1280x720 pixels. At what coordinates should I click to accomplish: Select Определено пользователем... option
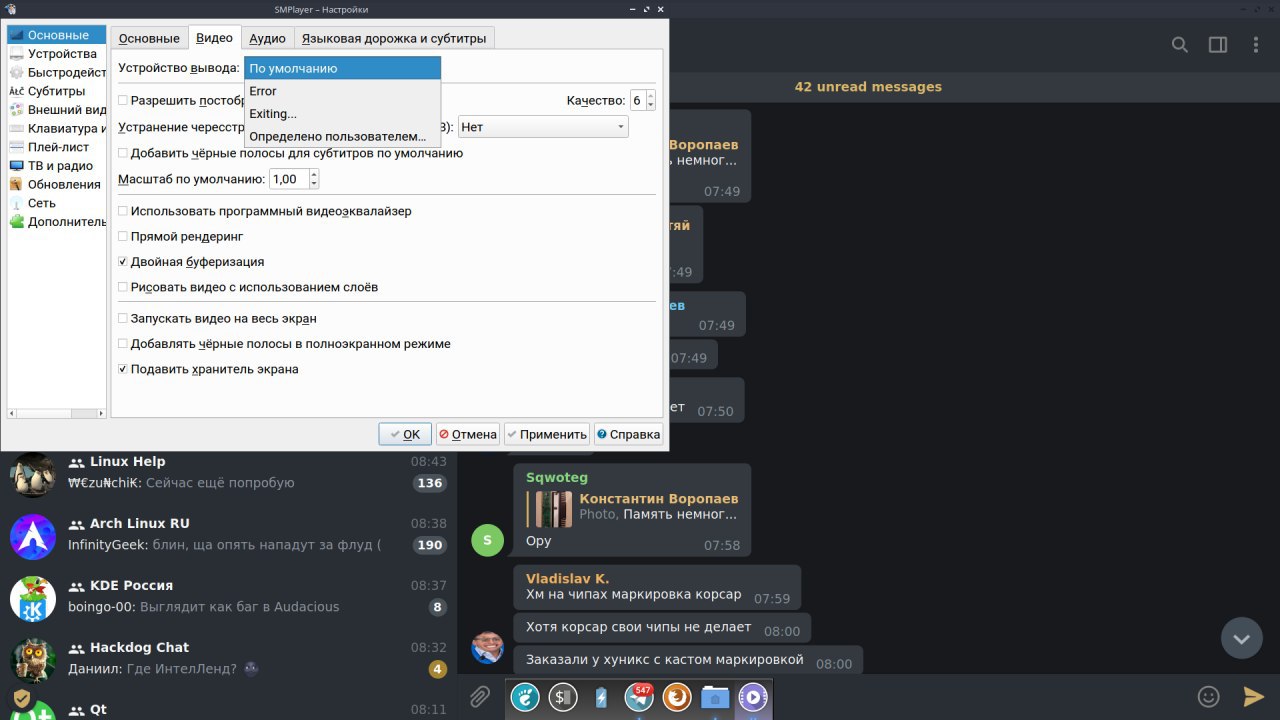[342, 136]
